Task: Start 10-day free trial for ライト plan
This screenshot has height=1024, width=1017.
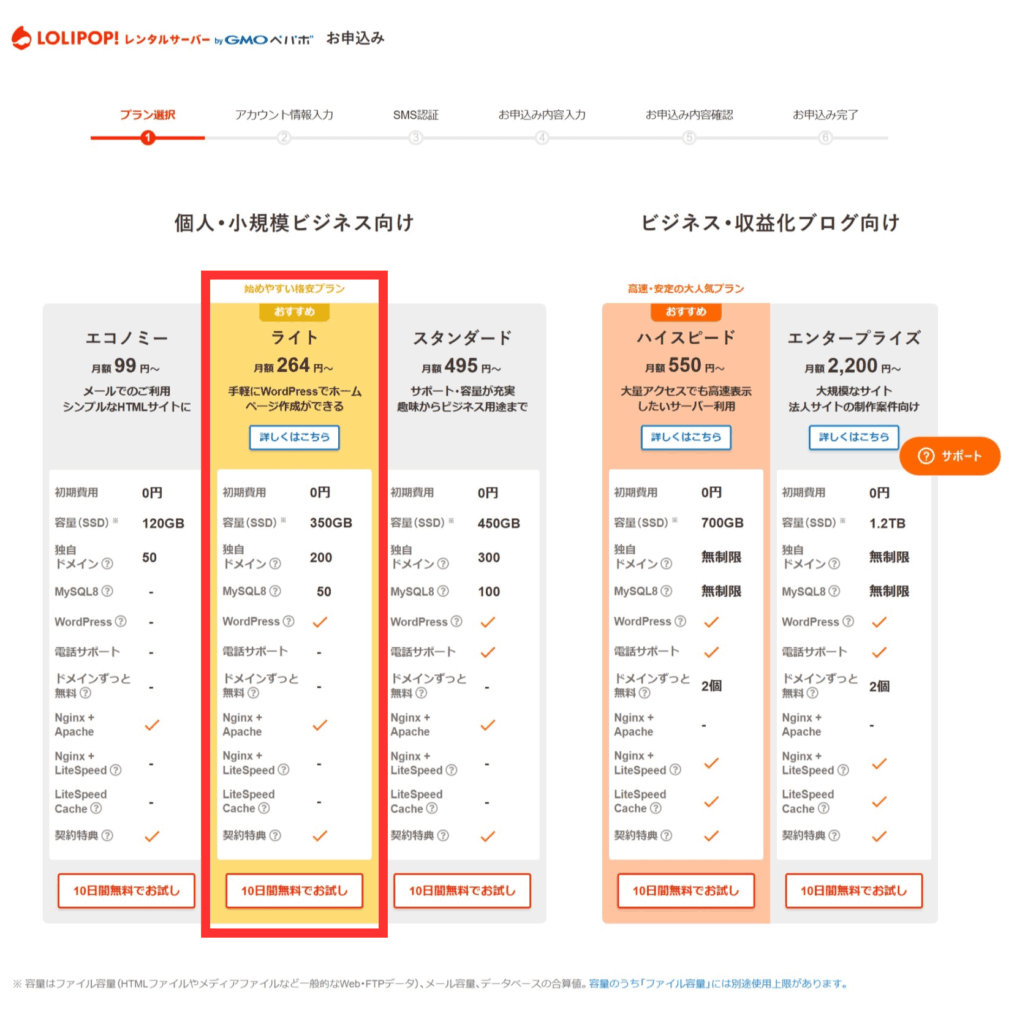Action: (294, 890)
